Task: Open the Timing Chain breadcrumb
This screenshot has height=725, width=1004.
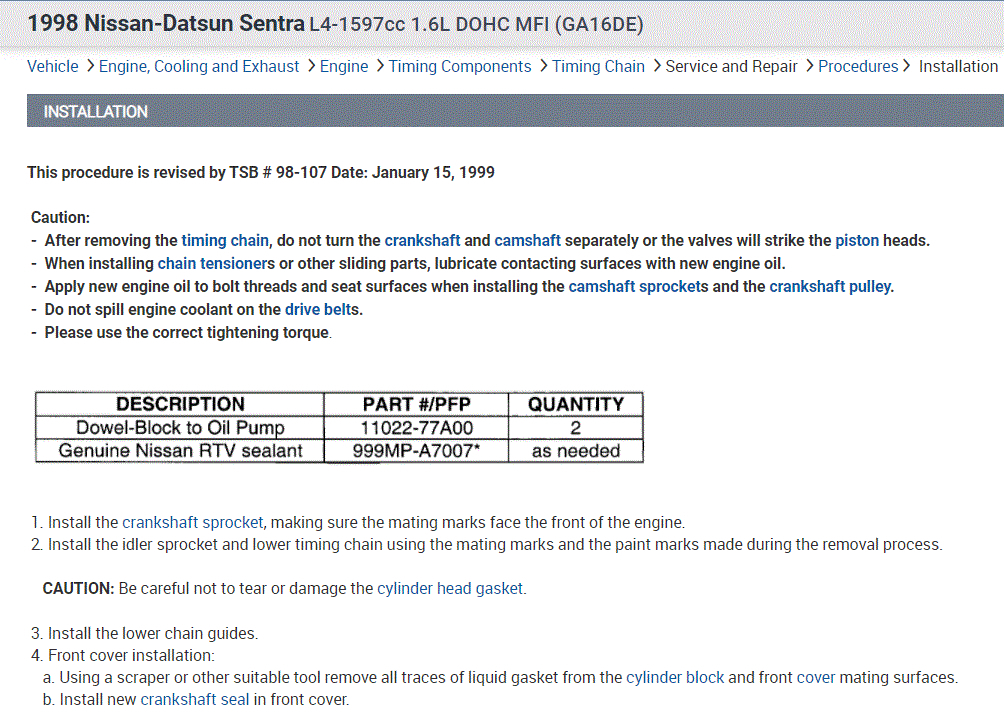Action: [x=598, y=67]
